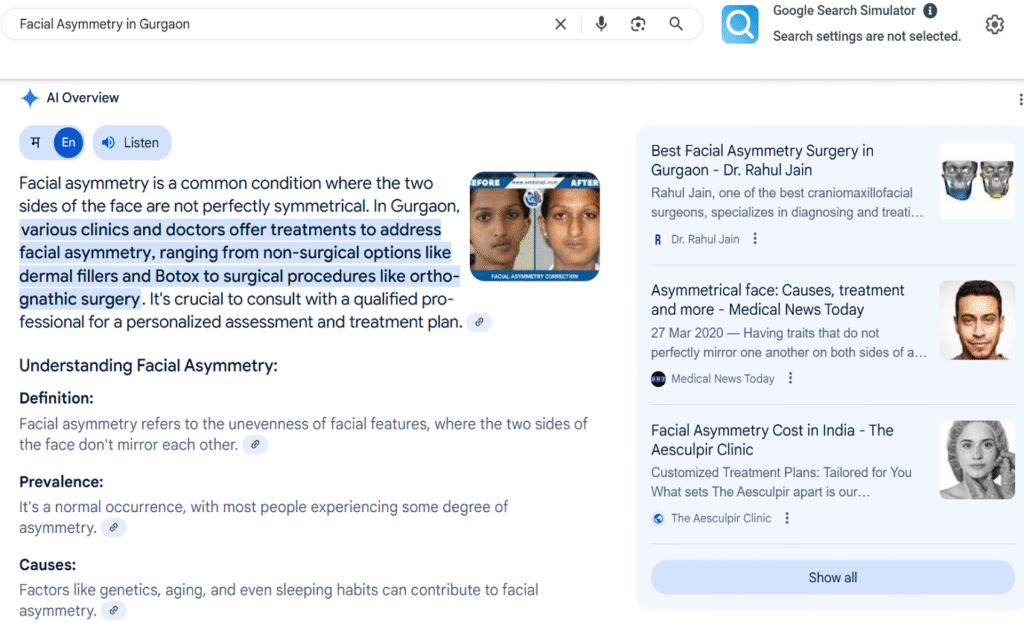
Task: Open the man's face thumbnail for Medical News Today
Action: tap(977, 320)
